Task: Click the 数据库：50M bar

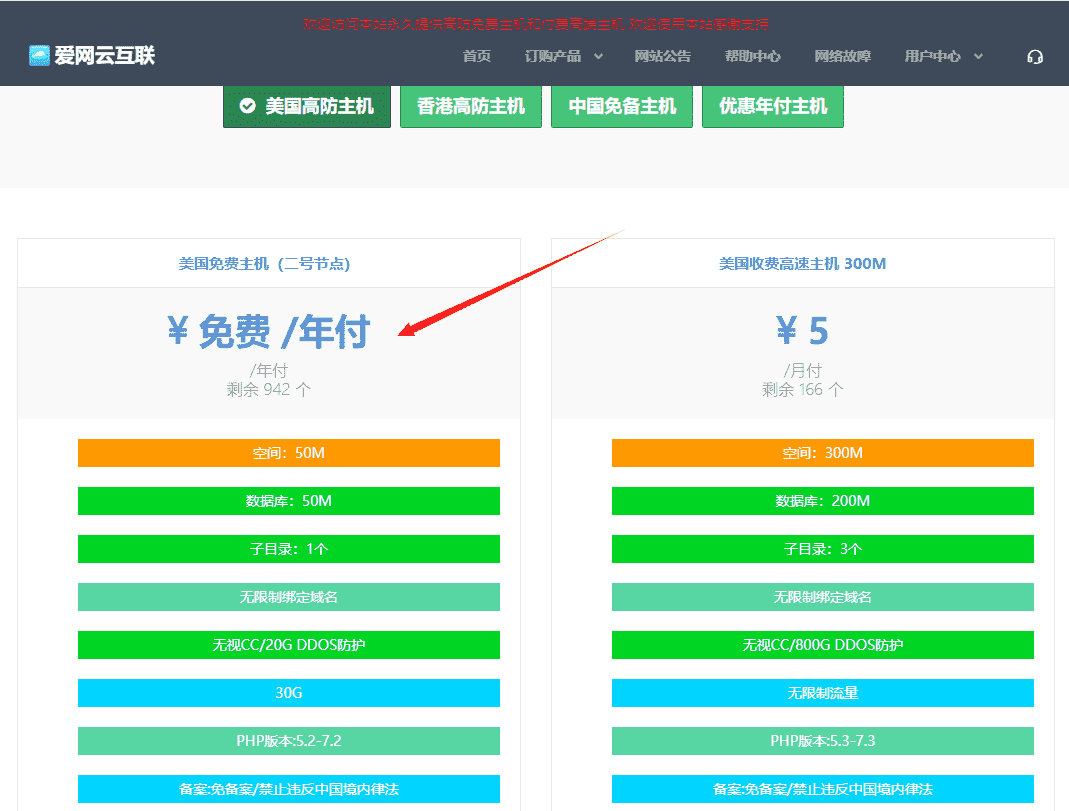Action: pyautogui.click(x=288, y=501)
